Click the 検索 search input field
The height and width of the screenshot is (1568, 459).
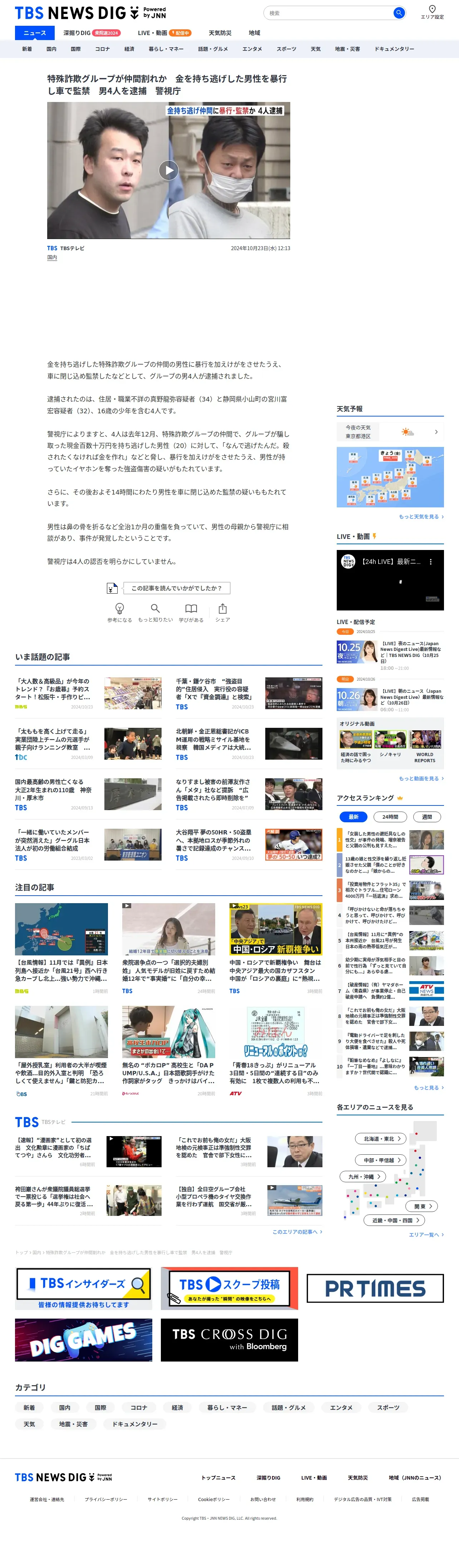(x=329, y=13)
